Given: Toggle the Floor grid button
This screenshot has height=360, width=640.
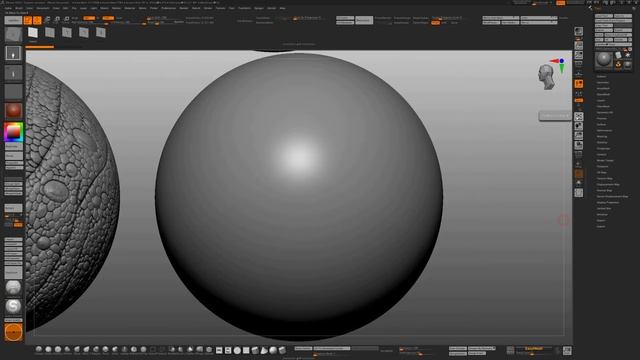Looking at the screenshot, I should click(x=578, y=73).
